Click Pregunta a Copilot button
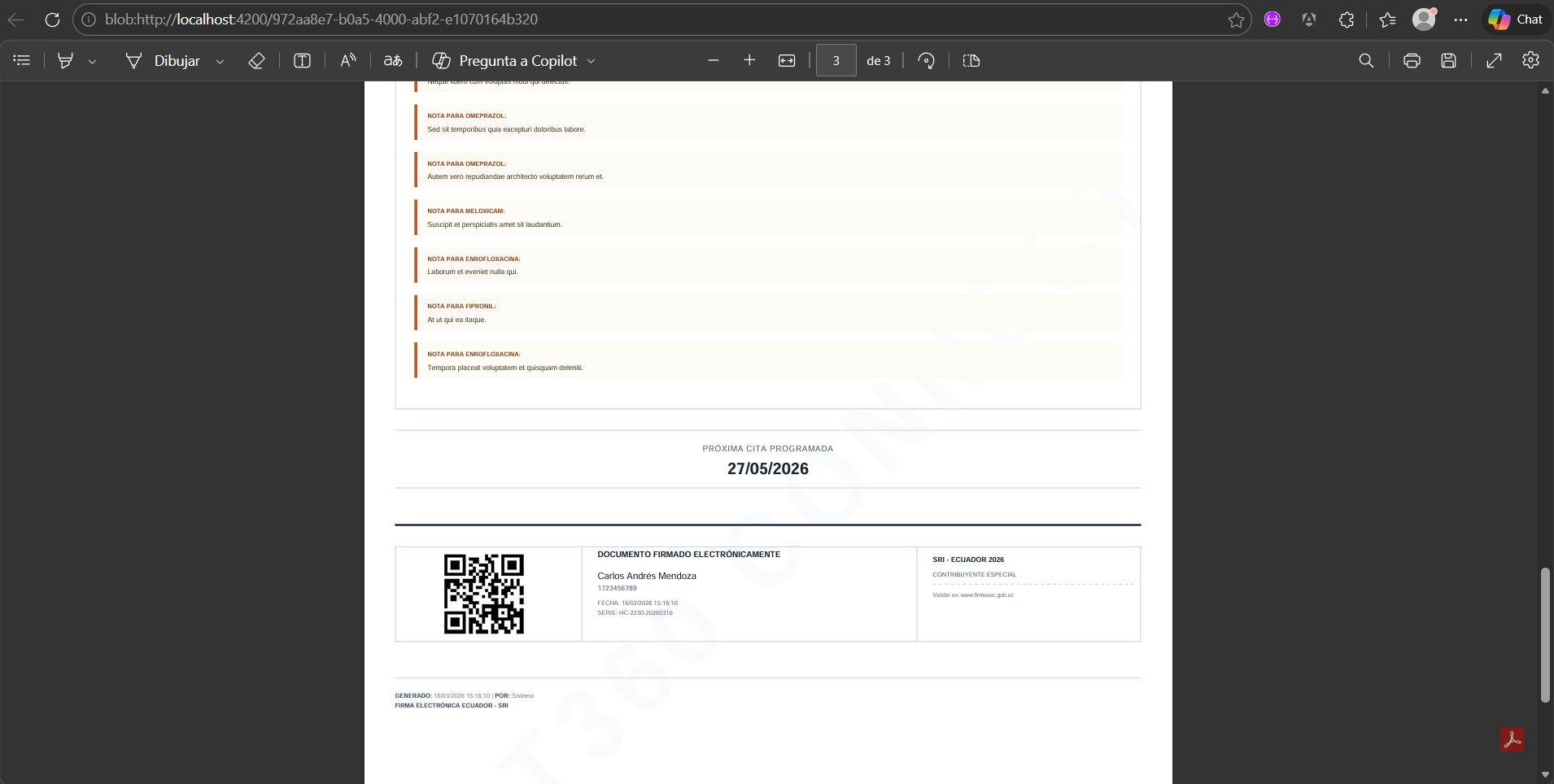 [504, 60]
